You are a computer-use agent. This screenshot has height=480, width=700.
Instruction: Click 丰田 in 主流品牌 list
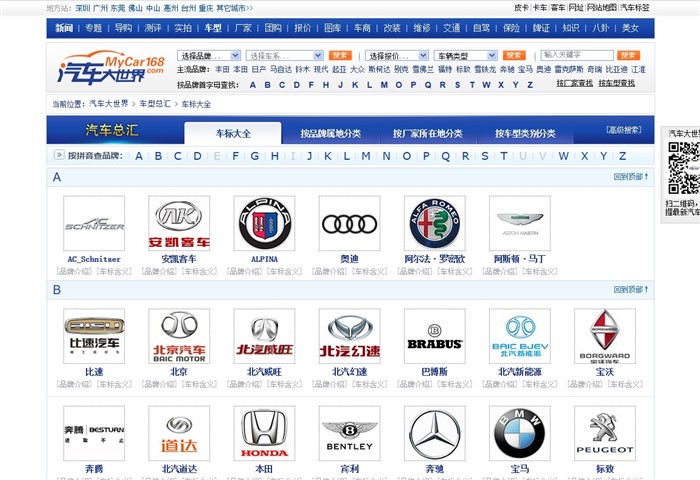(x=222, y=69)
